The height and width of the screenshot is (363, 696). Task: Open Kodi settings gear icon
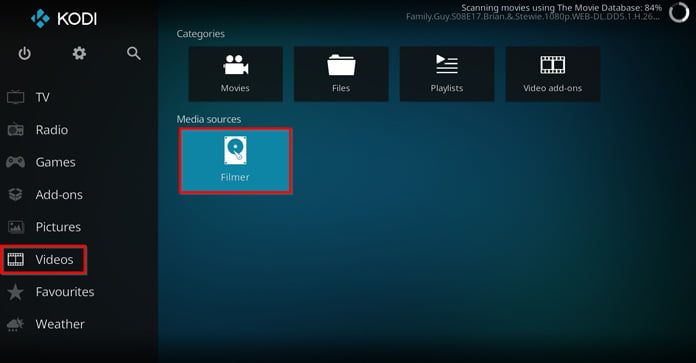(79, 54)
